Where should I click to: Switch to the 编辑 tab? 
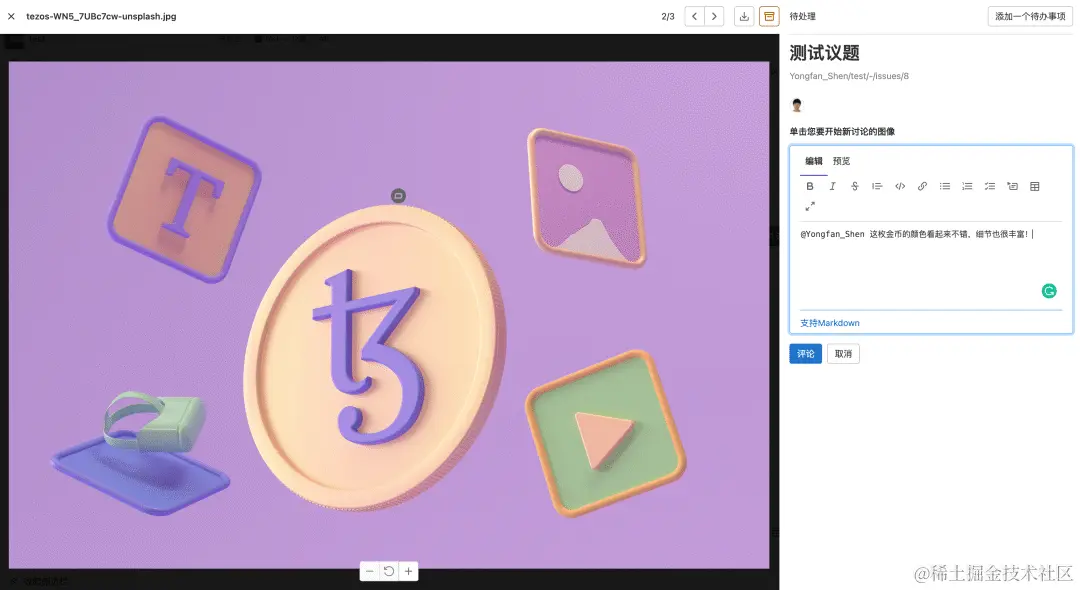813,161
